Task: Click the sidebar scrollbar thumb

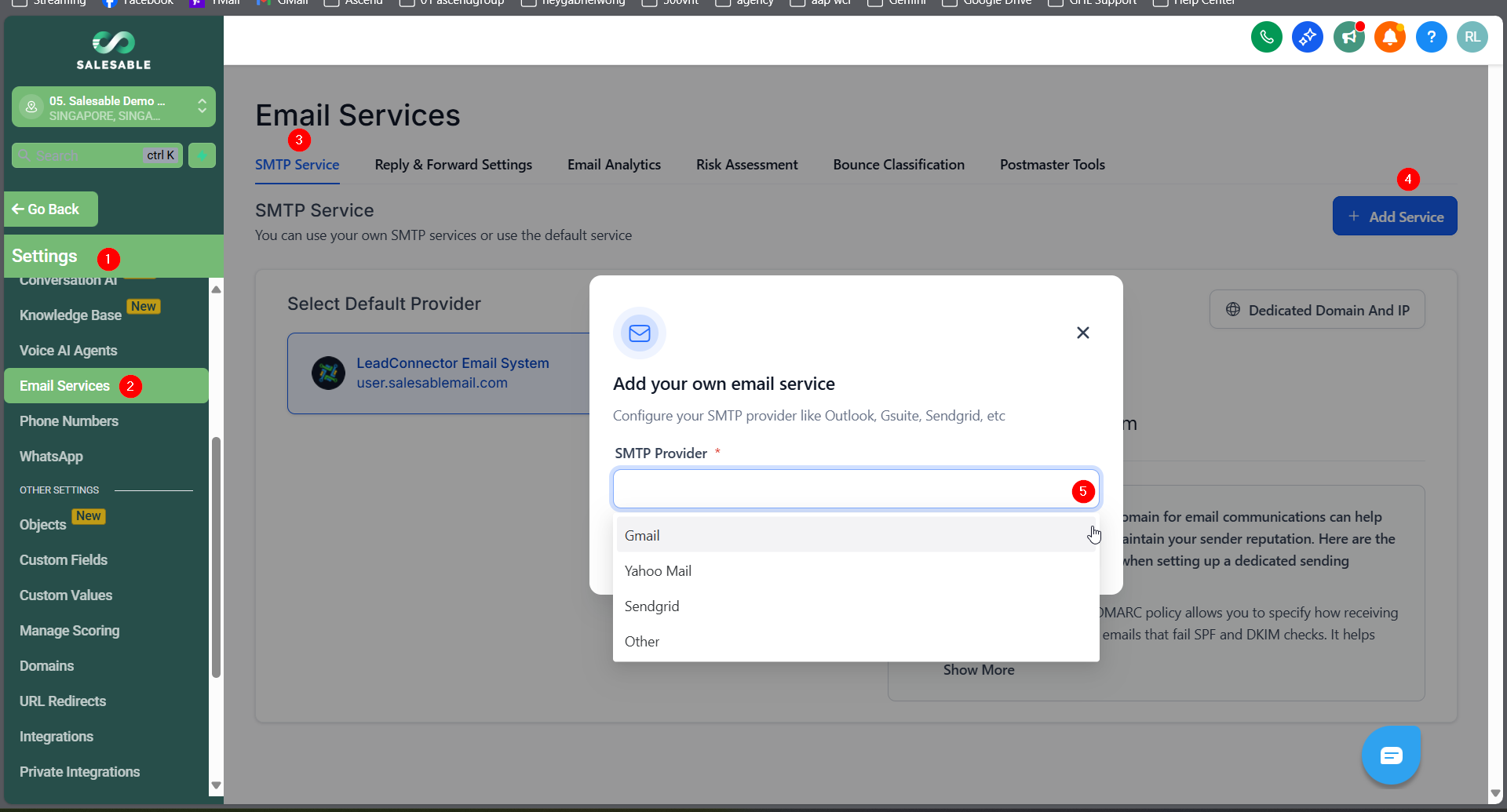Action: tap(216, 557)
